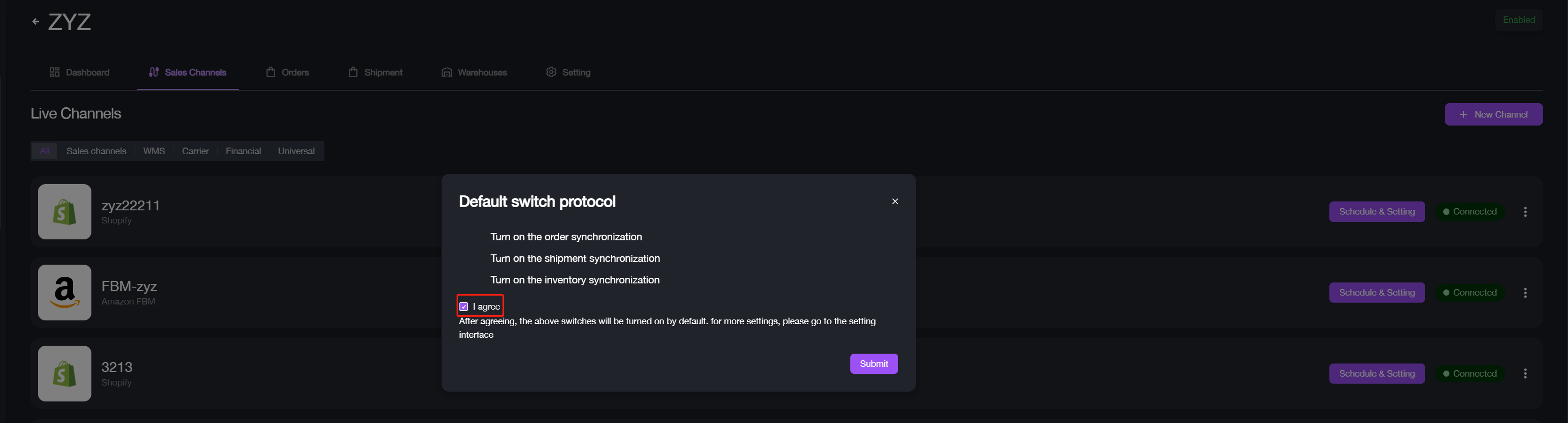Open Schedule & Setting for FBM-zyz
The height and width of the screenshot is (423, 1568).
pyautogui.click(x=1376, y=293)
